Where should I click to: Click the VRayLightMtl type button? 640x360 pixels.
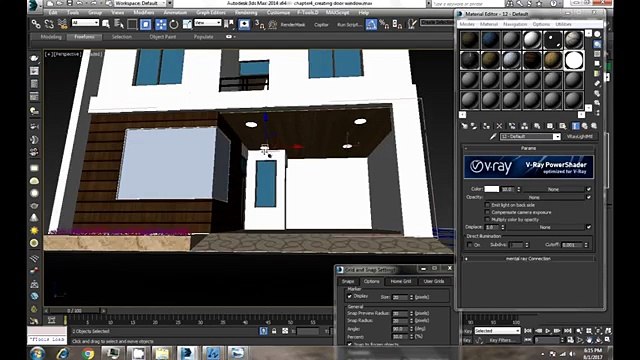[x=579, y=137]
